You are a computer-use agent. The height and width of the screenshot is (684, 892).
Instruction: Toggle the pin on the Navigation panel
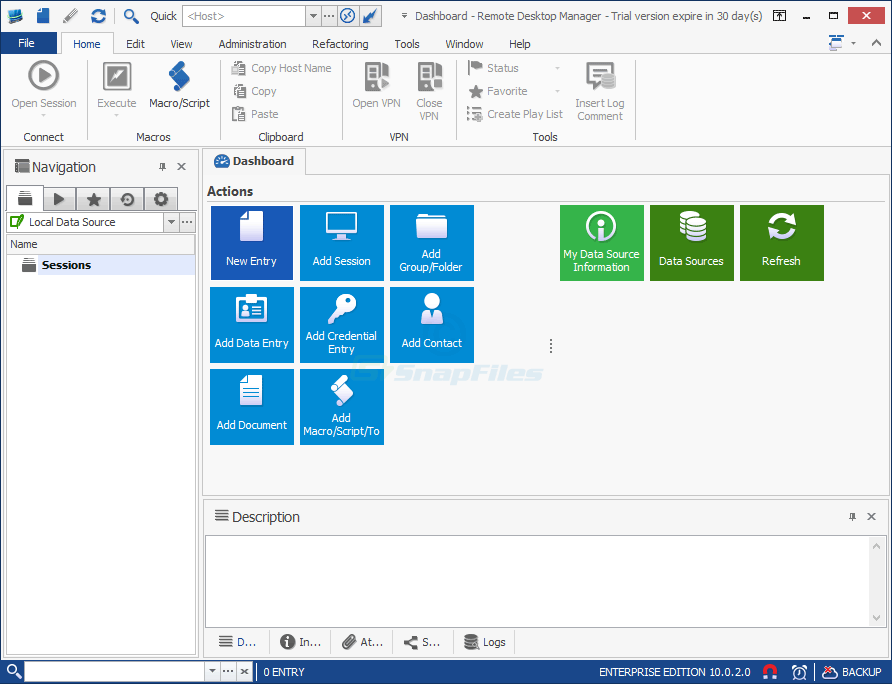click(x=161, y=166)
